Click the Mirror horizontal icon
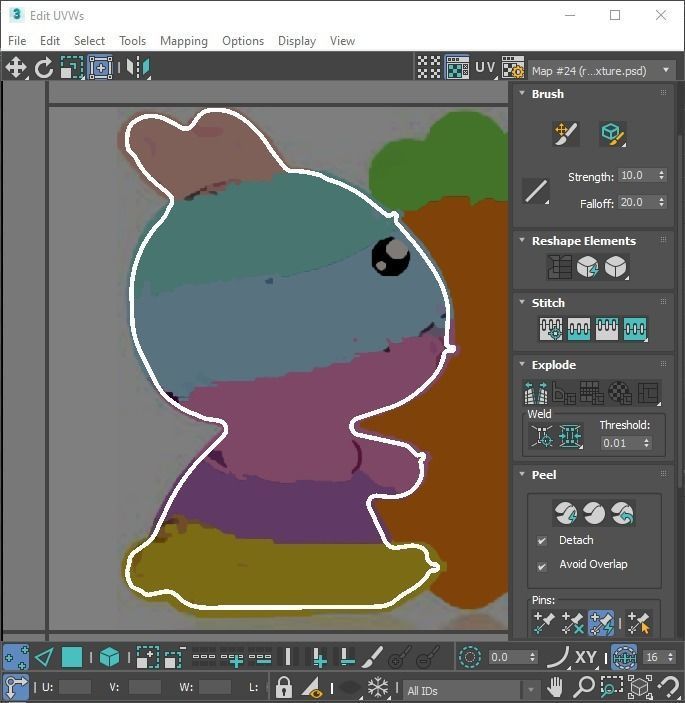The height and width of the screenshot is (703, 685). [138, 68]
